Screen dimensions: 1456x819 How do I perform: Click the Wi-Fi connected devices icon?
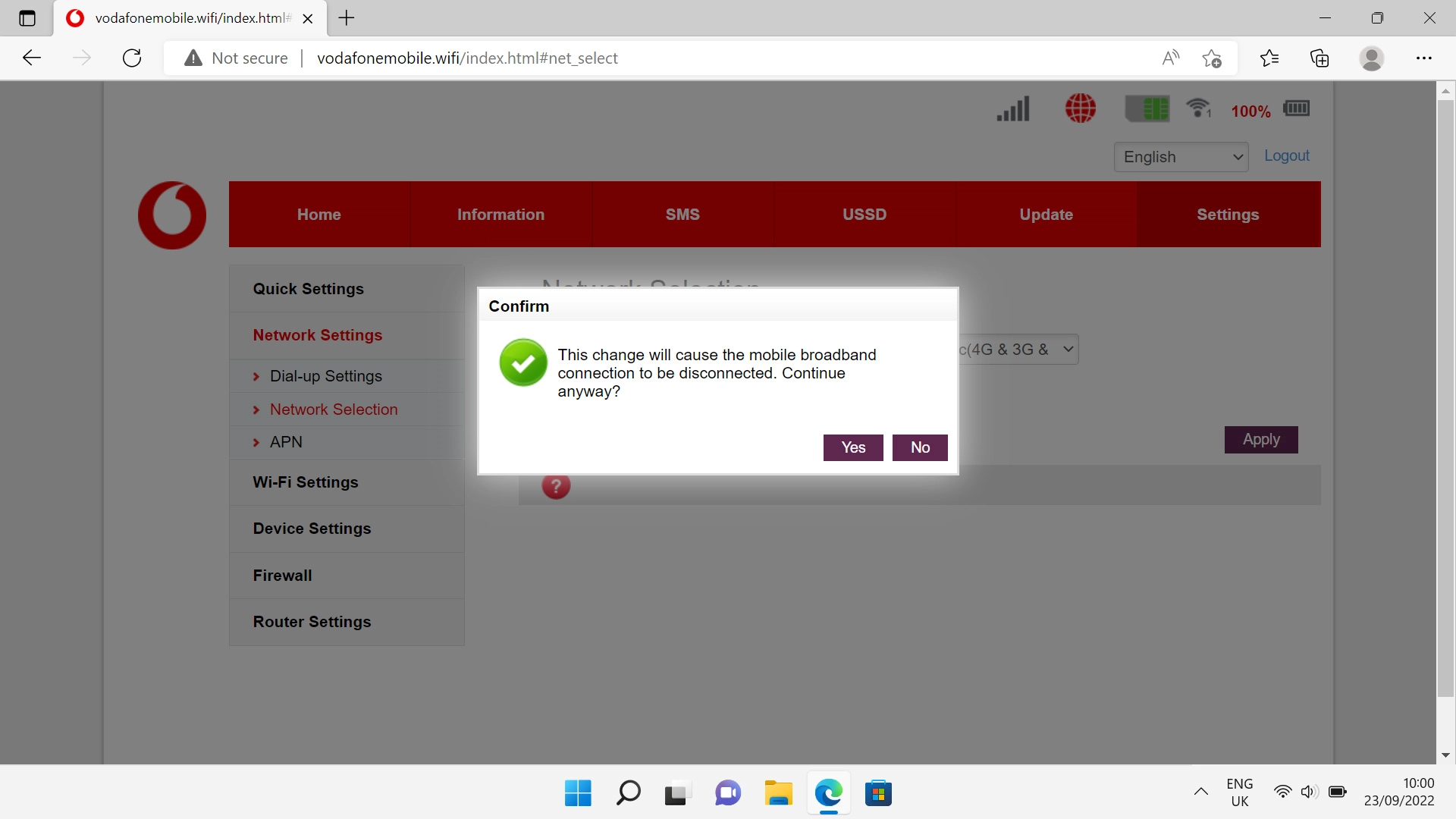1199,108
